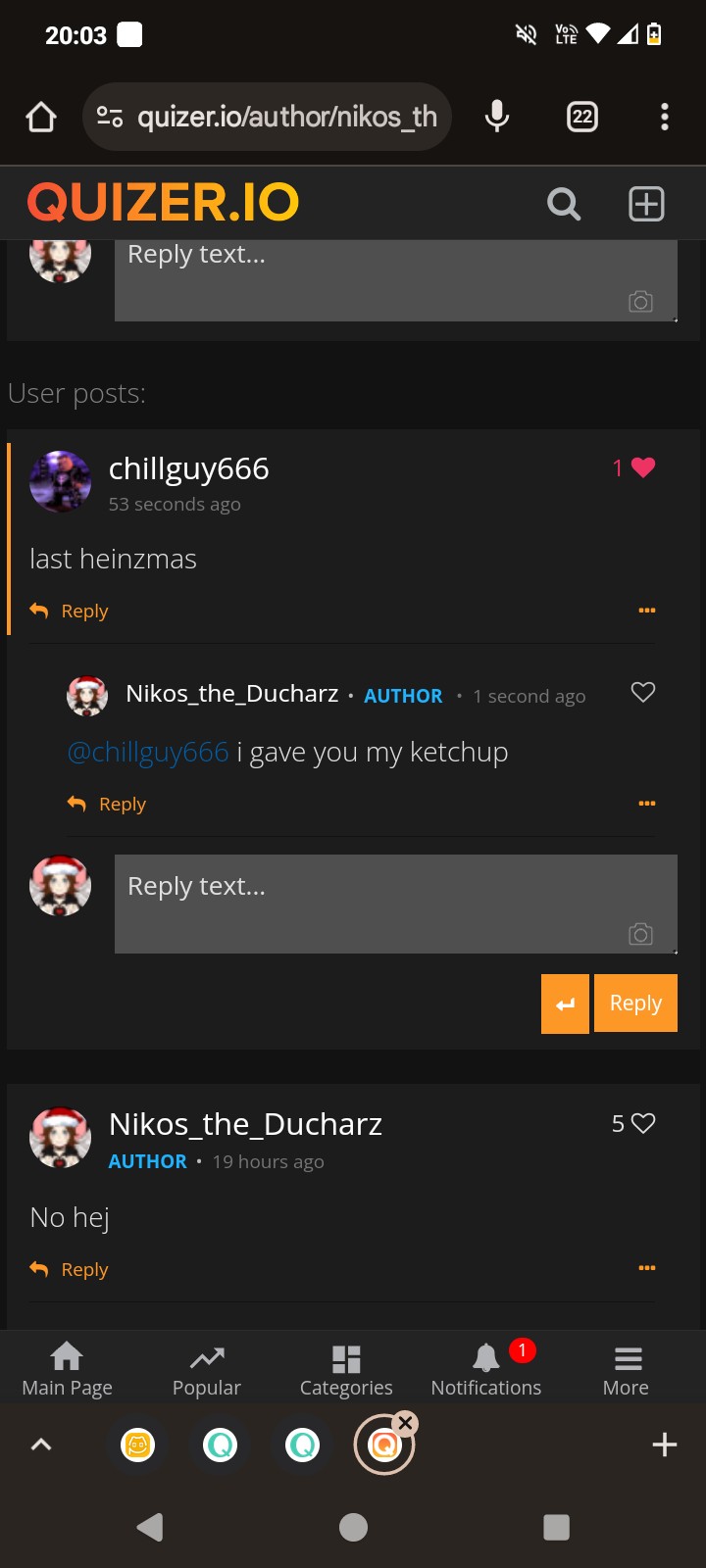Switch to the Categories tab

(346, 1369)
